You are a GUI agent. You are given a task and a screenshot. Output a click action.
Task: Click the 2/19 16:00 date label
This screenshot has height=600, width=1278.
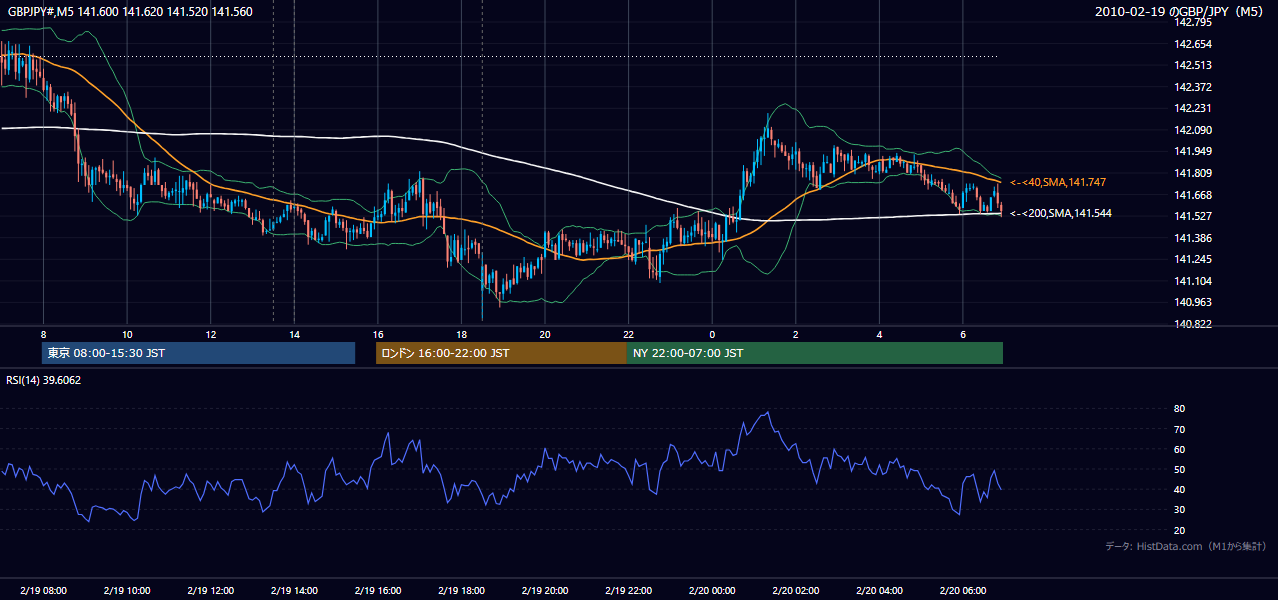click(377, 591)
